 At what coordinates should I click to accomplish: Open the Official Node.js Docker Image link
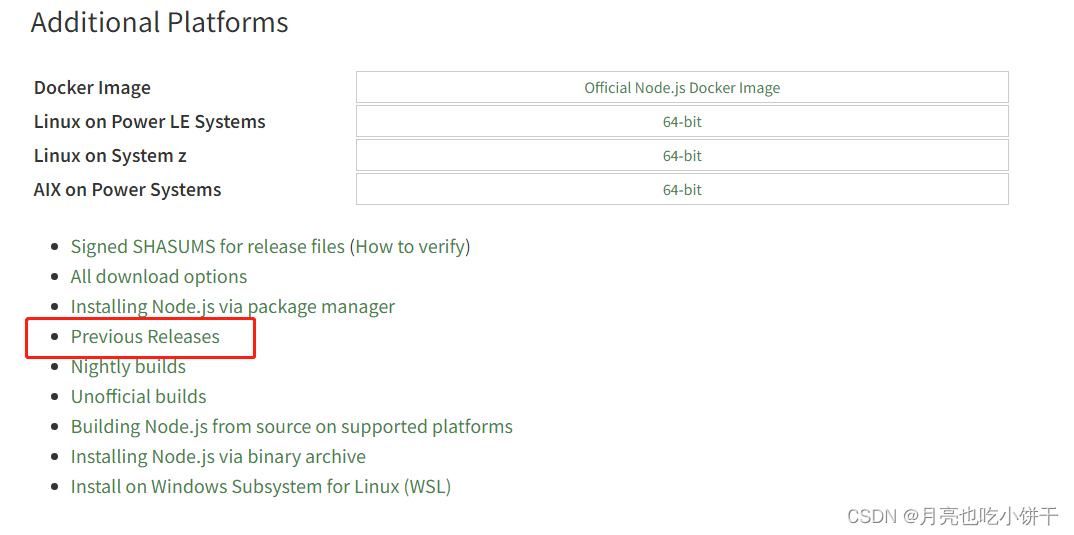(x=682, y=88)
